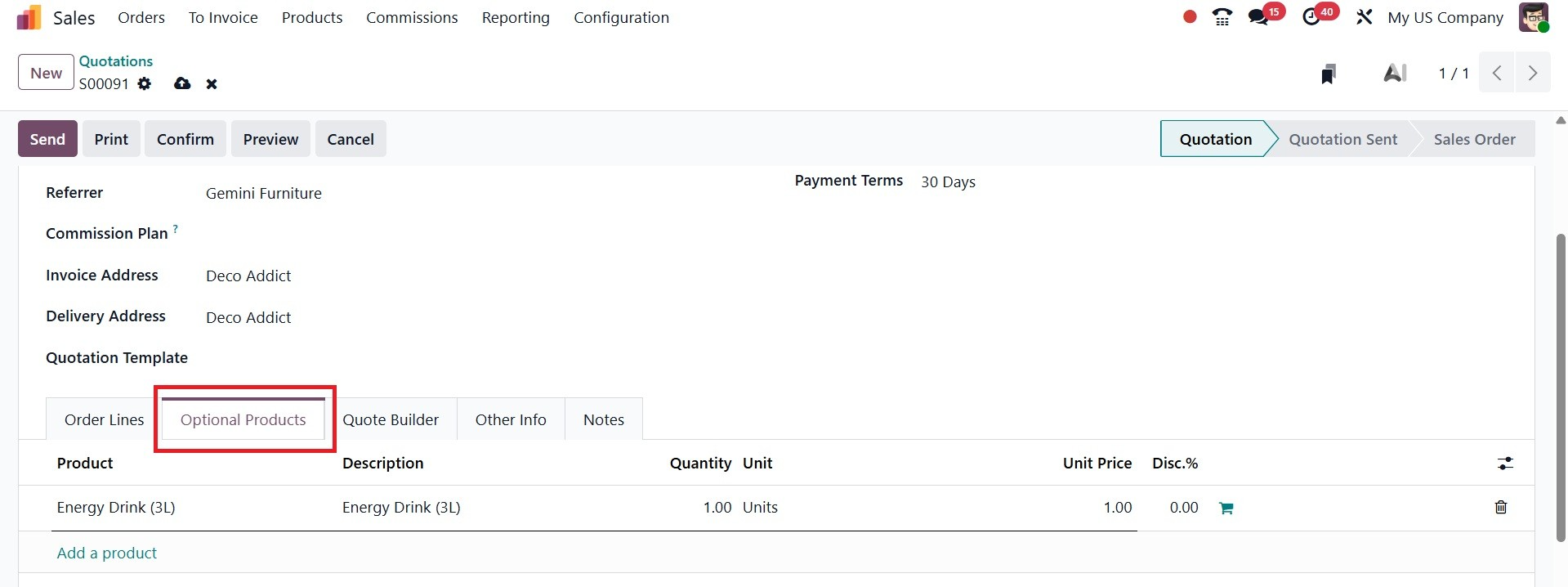Open the activities clock icon with 40 badge

pyautogui.click(x=1311, y=17)
